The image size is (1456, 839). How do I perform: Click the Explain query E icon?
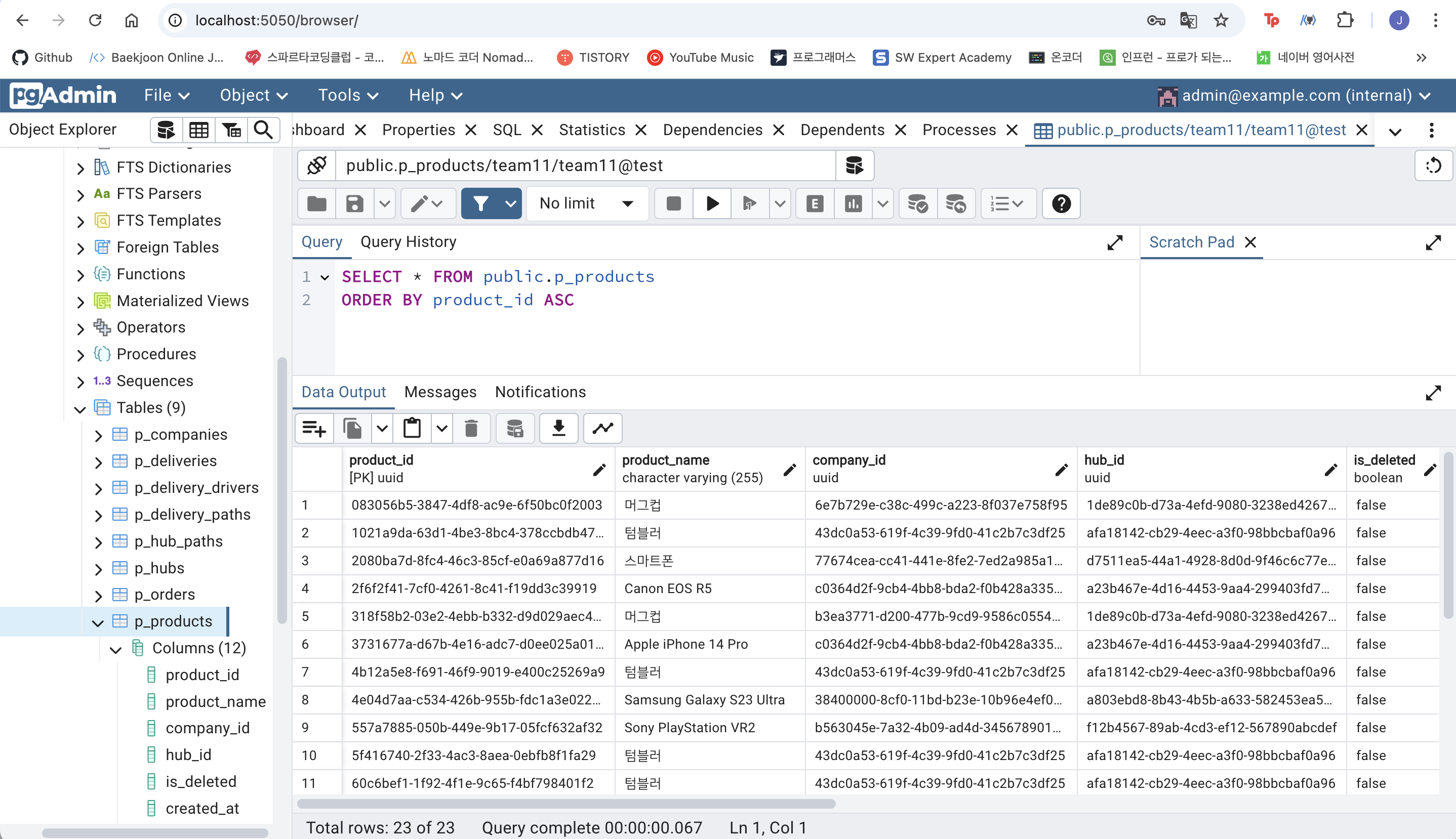tap(814, 203)
